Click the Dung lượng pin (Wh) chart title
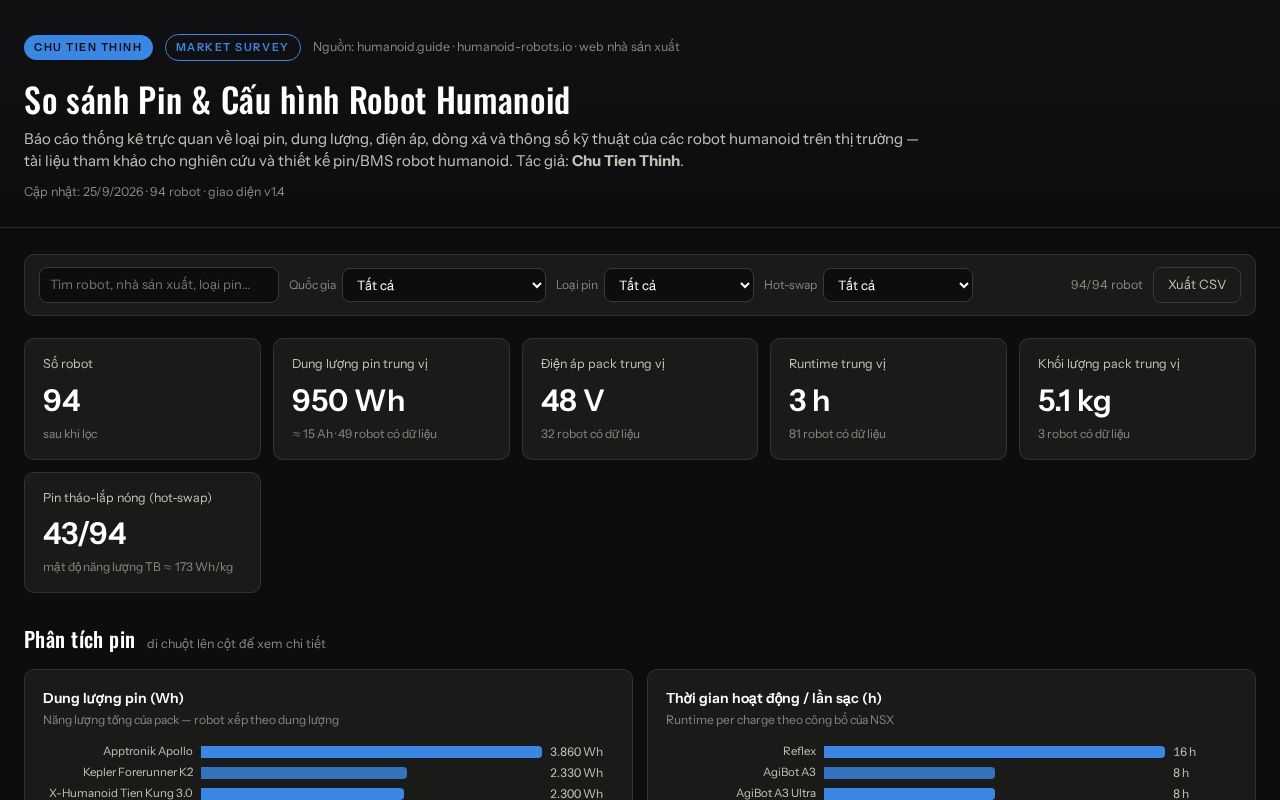 click(113, 698)
